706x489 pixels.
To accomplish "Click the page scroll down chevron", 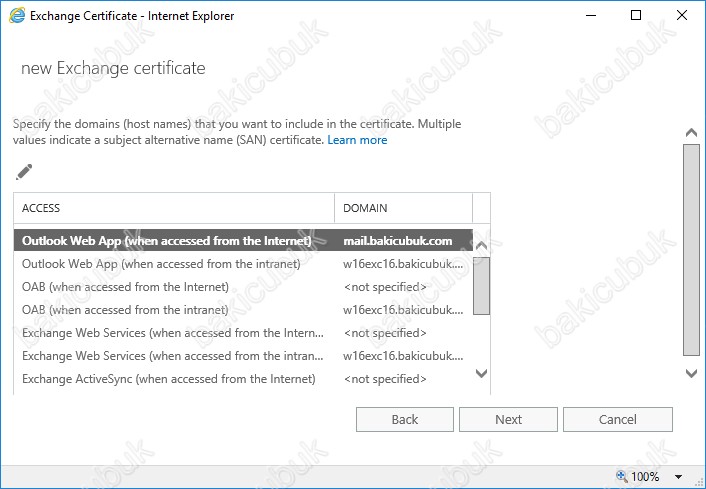I will click(691, 373).
